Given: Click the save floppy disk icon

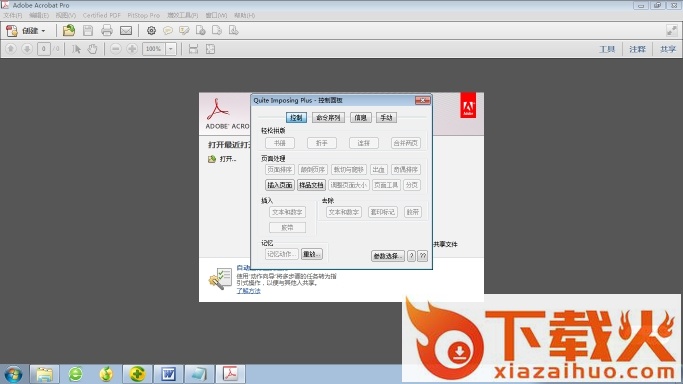Looking at the screenshot, I should (x=88, y=30).
